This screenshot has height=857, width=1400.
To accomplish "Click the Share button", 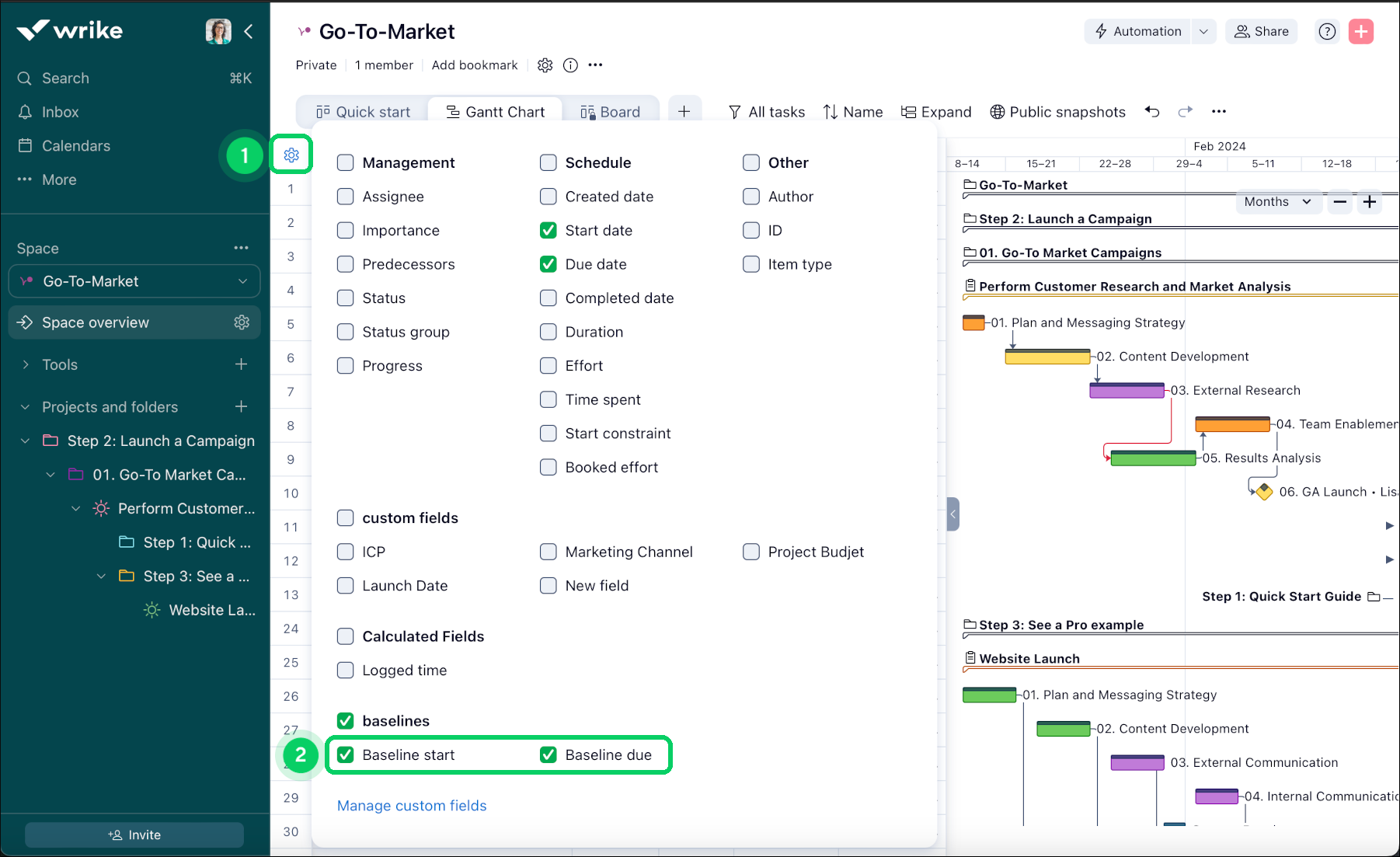I will coord(1262,31).
